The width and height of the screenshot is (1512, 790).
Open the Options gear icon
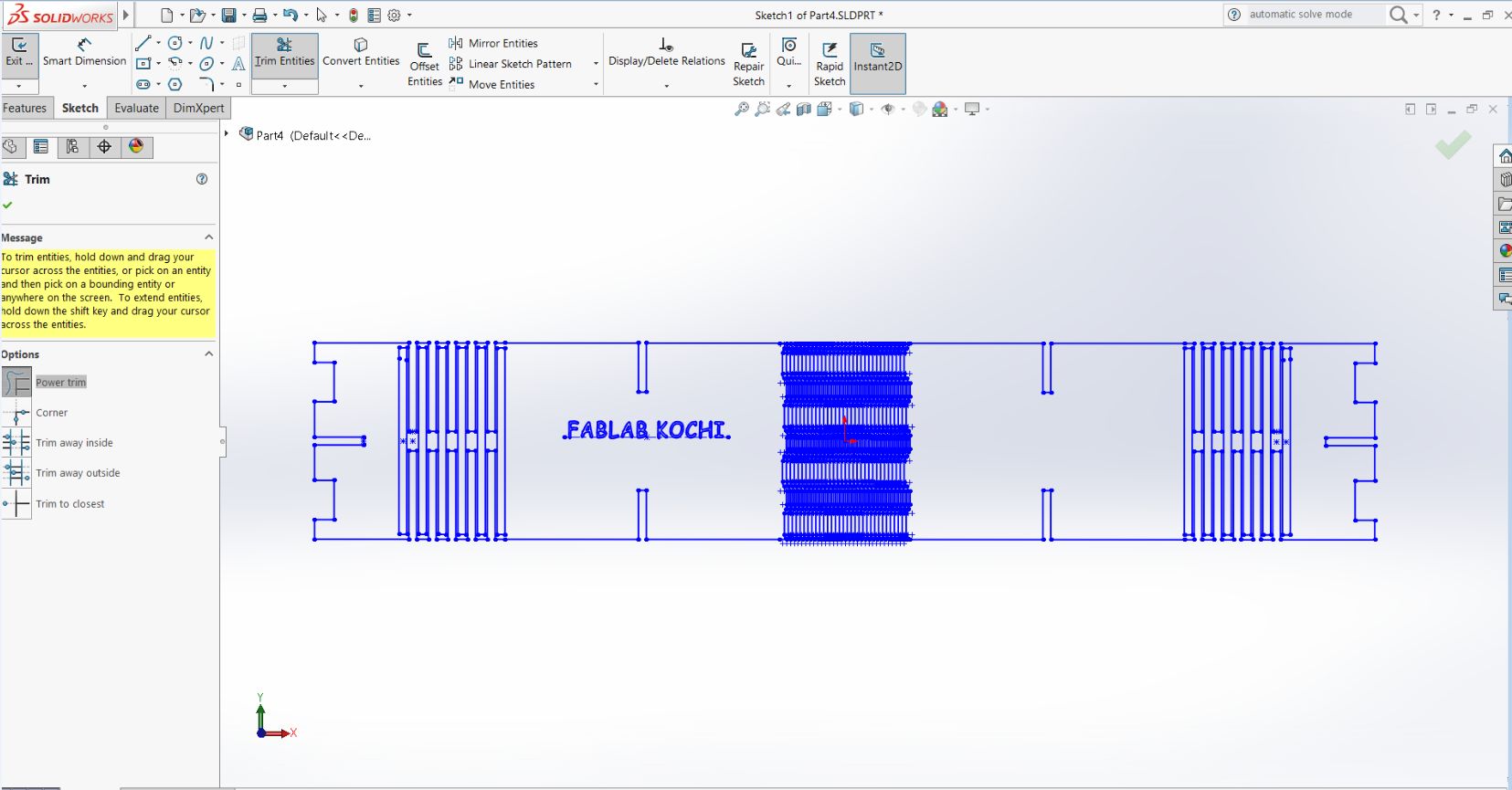395,15
